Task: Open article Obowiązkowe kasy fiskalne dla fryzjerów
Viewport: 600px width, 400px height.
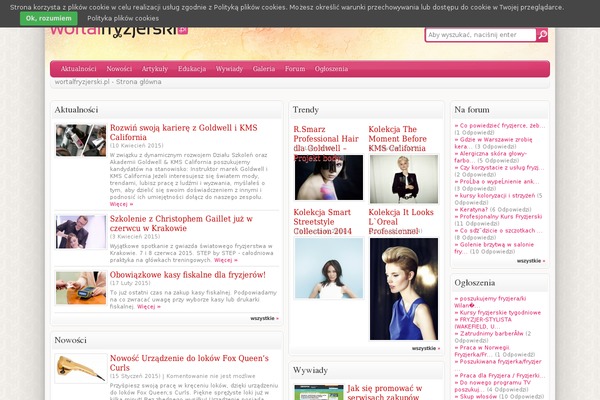Action: point(188,275)
